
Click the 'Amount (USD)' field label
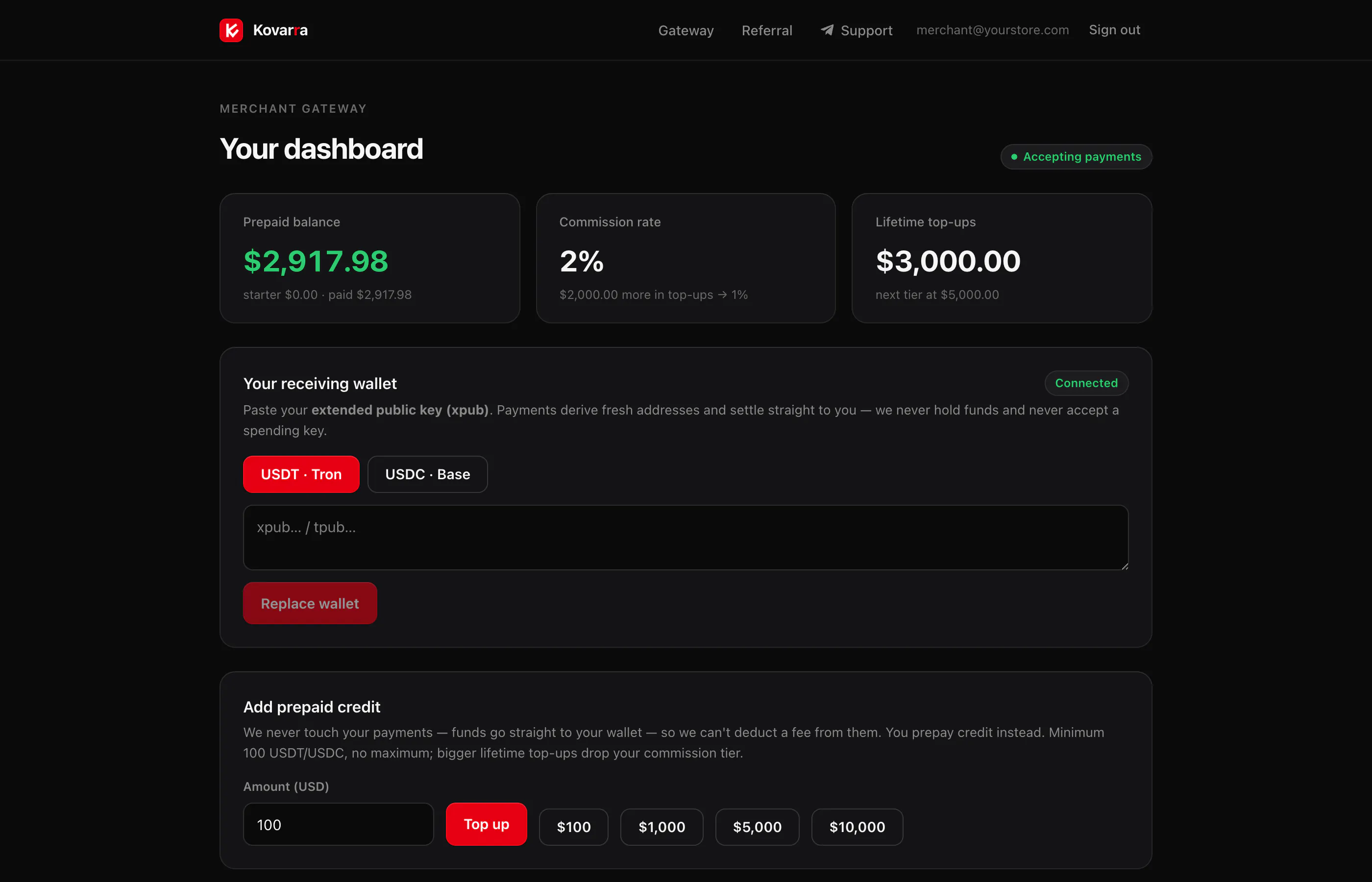click(286, 786)
